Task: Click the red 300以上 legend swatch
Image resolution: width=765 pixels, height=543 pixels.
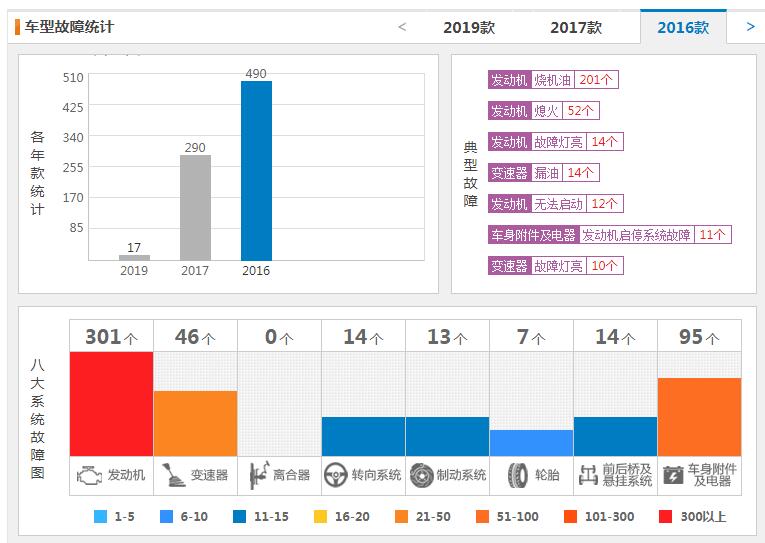Action: pos(665,516)
